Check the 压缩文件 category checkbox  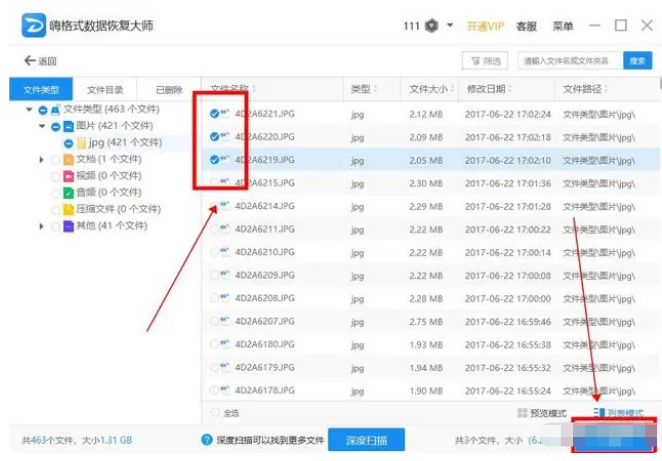[x=55, y=210]
